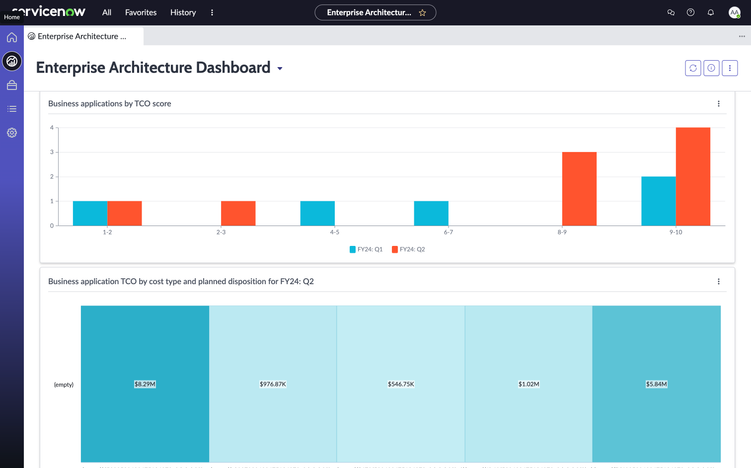Open the notifications bell icon
Screen dimensions: 751x468
point(711,12)
